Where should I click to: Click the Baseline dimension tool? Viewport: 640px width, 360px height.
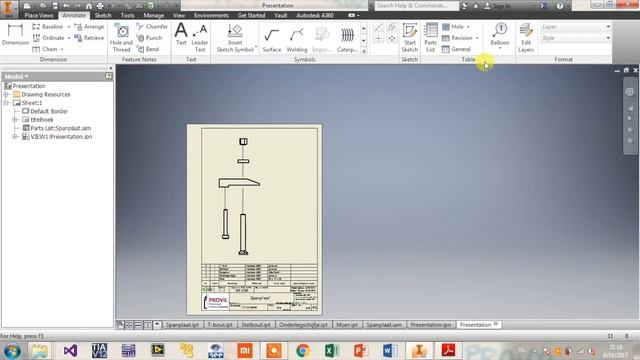[x=48, y=27]
